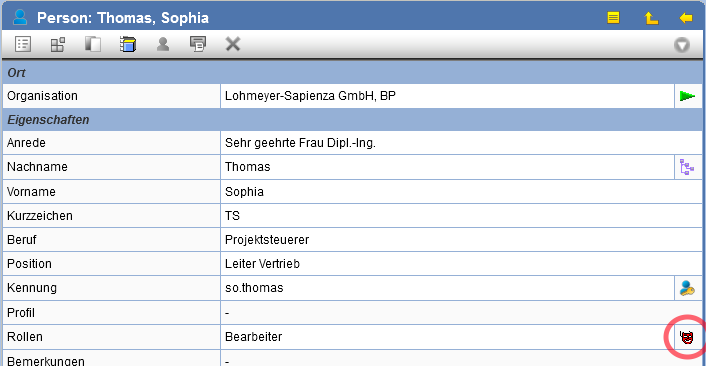Screen dimensions: 706x366
Task: Click the stacked windows toolbar icon
Action: point(198,44)
